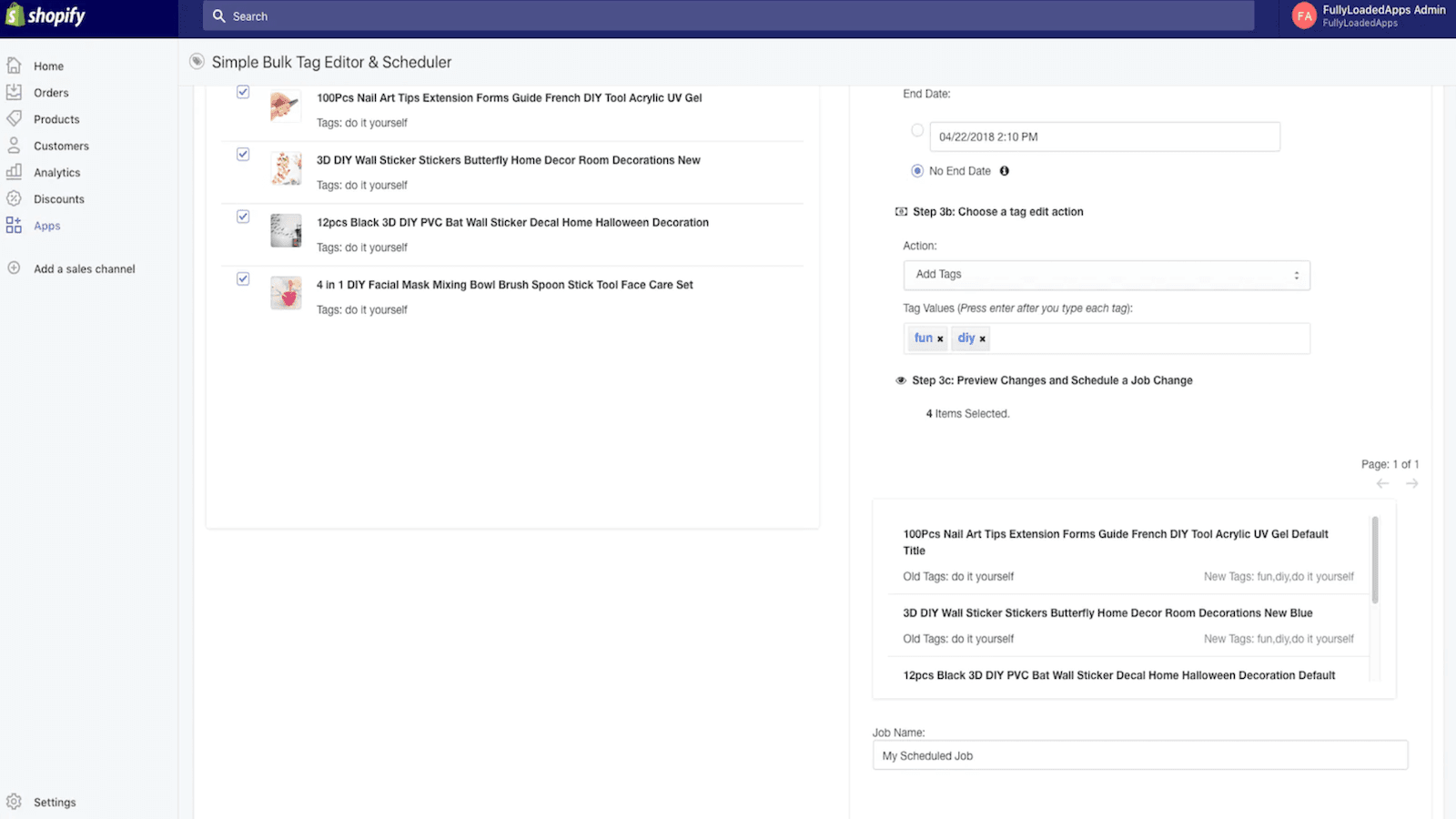Remove the fun tag
This screenshot has width=1456, height=819.
tap(940, 339)
